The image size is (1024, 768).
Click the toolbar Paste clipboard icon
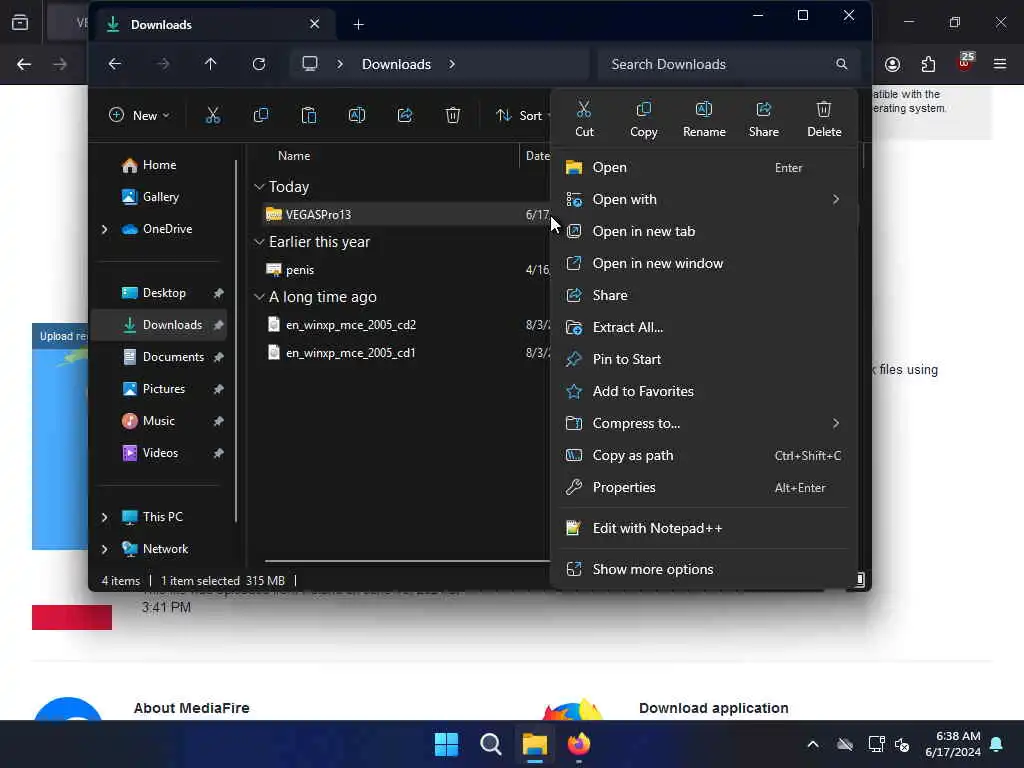309,116
